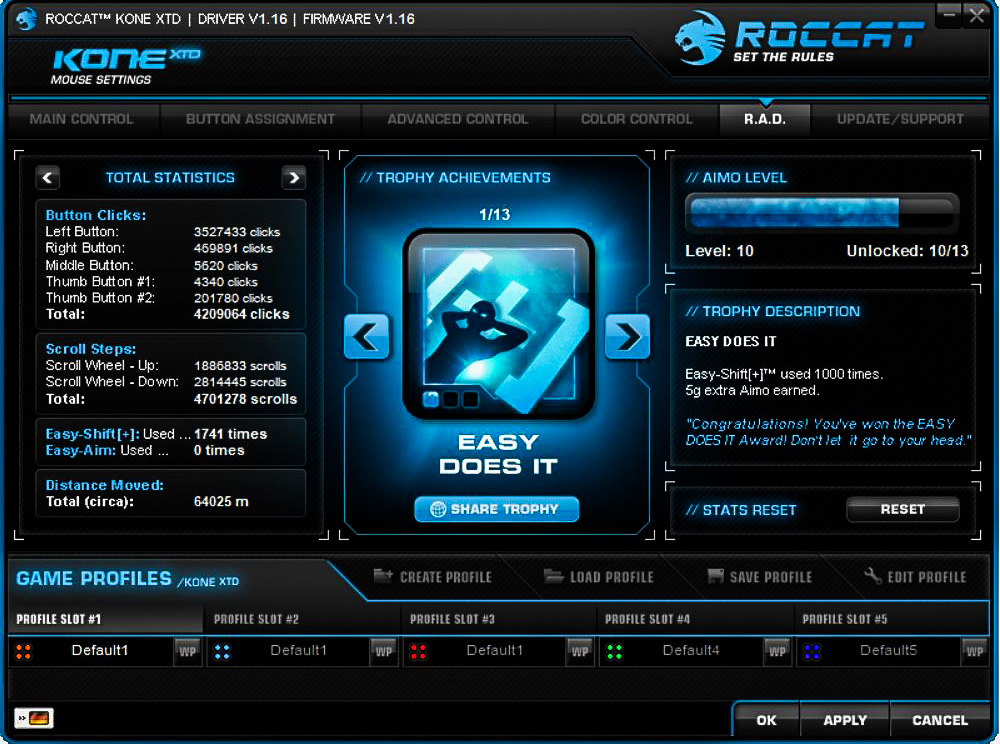Click the Easy-Shift[+] 1741 times value
Image resolution: width=1000 pixels, height=744 pixels.
(230, 434)
